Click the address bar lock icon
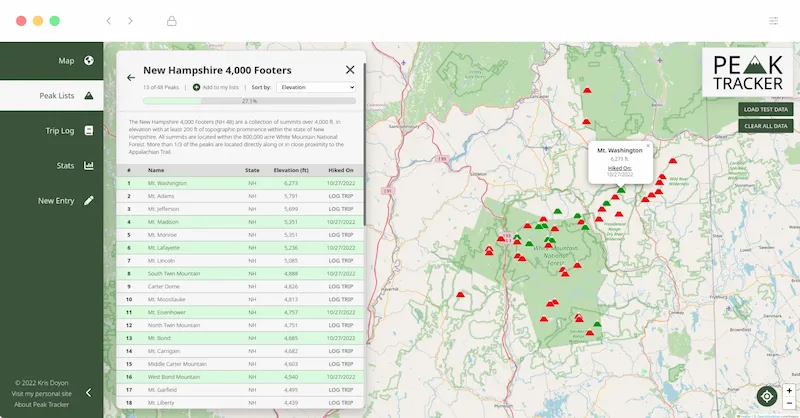This screenshot has width=800, height=418. pyautogui.click(x=172, y=21)
